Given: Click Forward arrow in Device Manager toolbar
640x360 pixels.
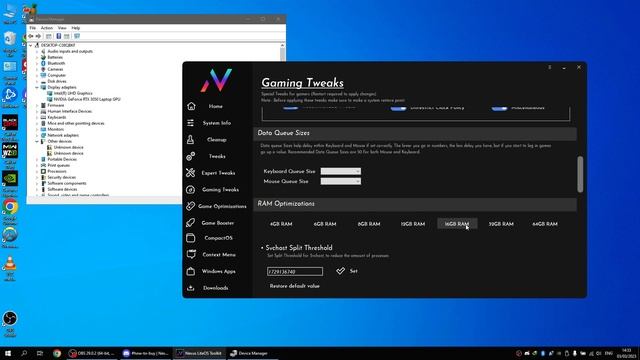Looking at the screenshot, I should coord(38,36).
